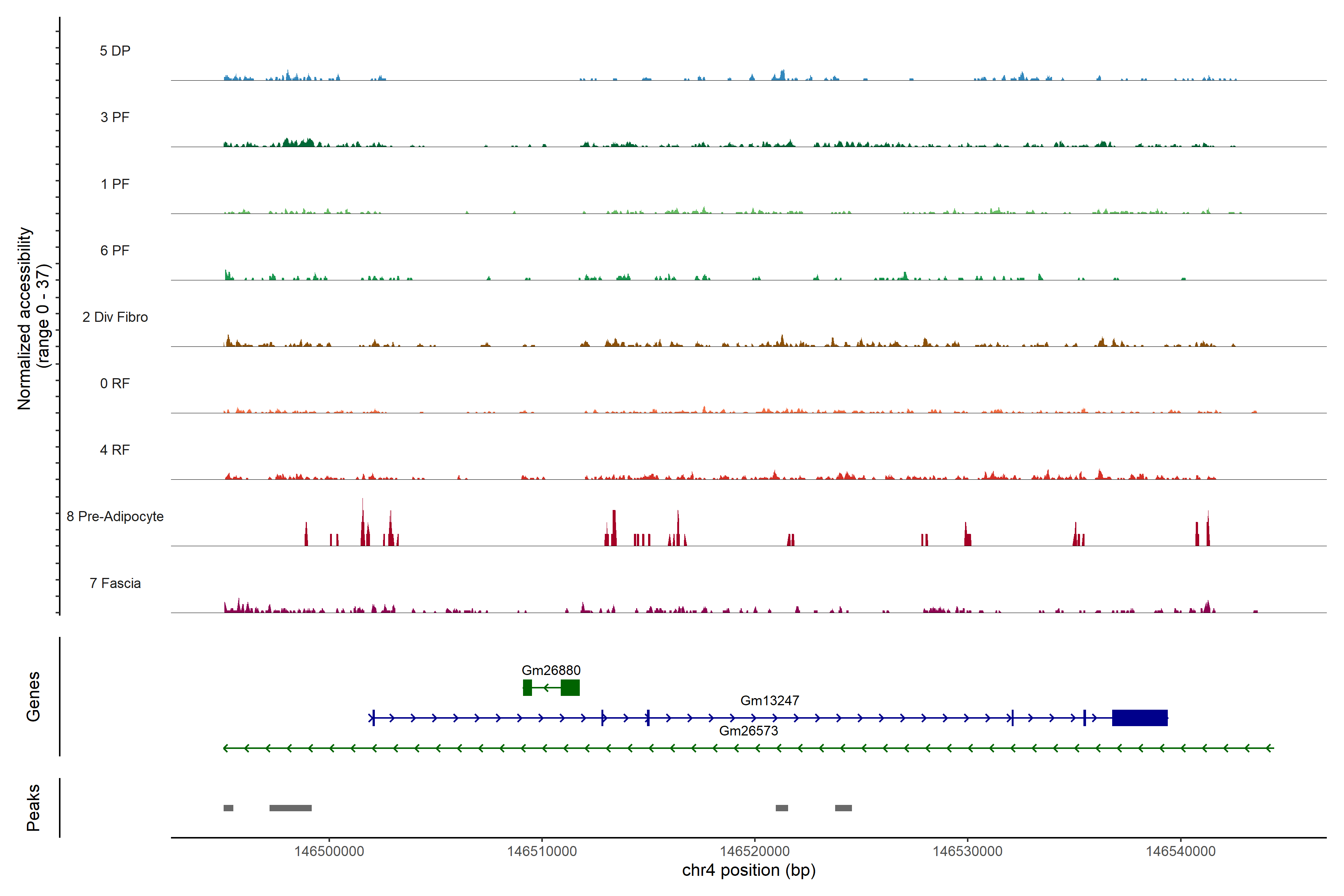Click the leftmost small gray peak bar
Screen dimensions: 1344x896
pyautogui.click(x=228, y=808)
